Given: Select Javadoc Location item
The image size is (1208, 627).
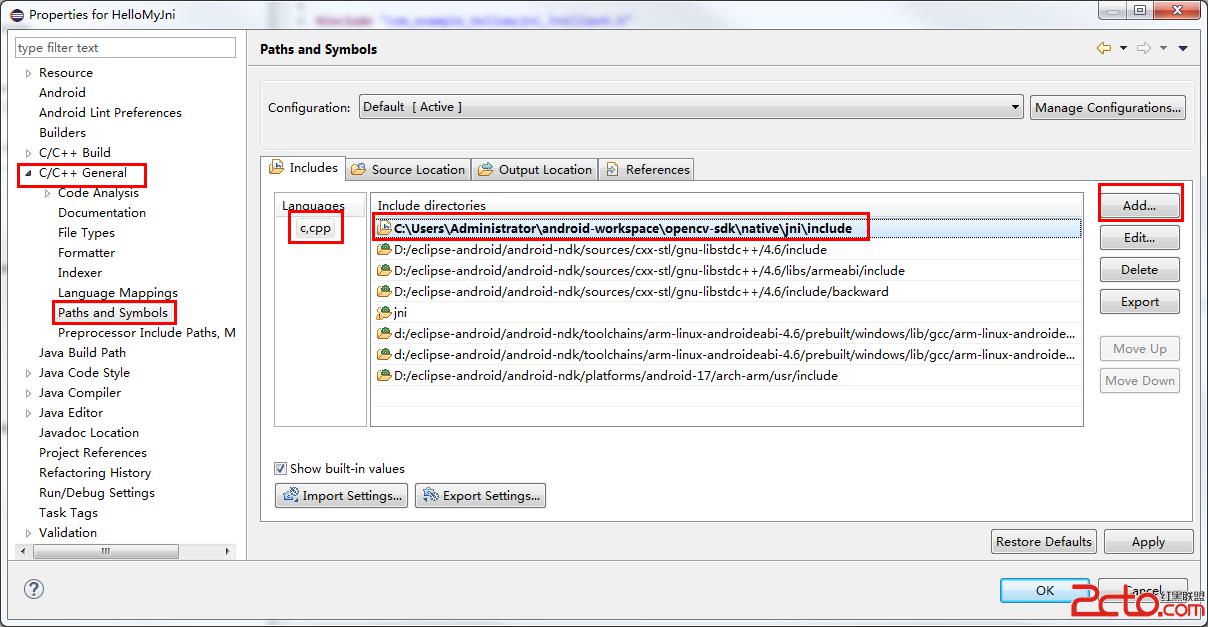Looking at the screenshot, I should 89,433.
